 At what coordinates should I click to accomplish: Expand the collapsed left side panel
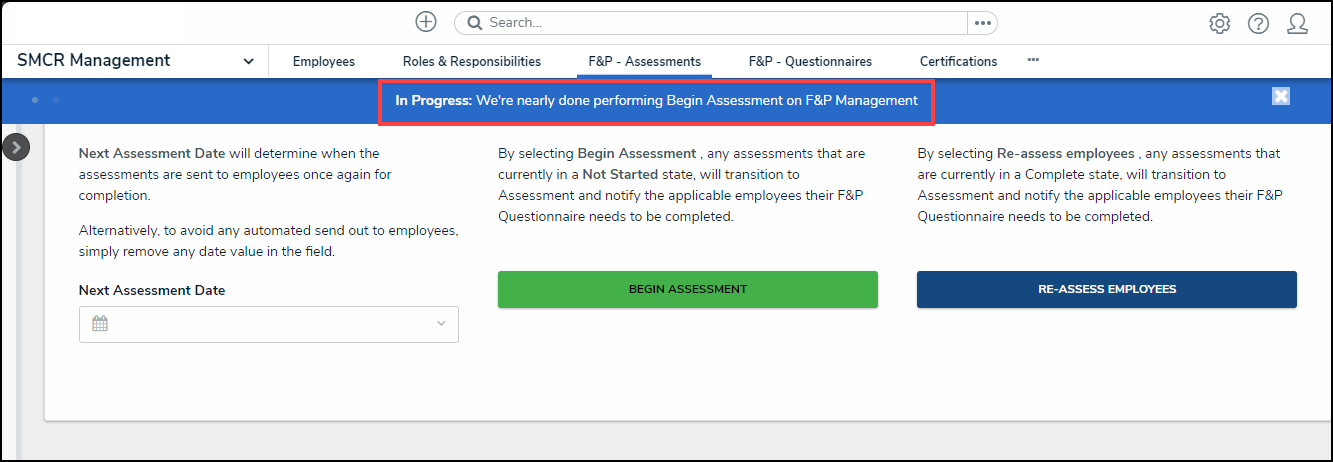click(16, 147)
